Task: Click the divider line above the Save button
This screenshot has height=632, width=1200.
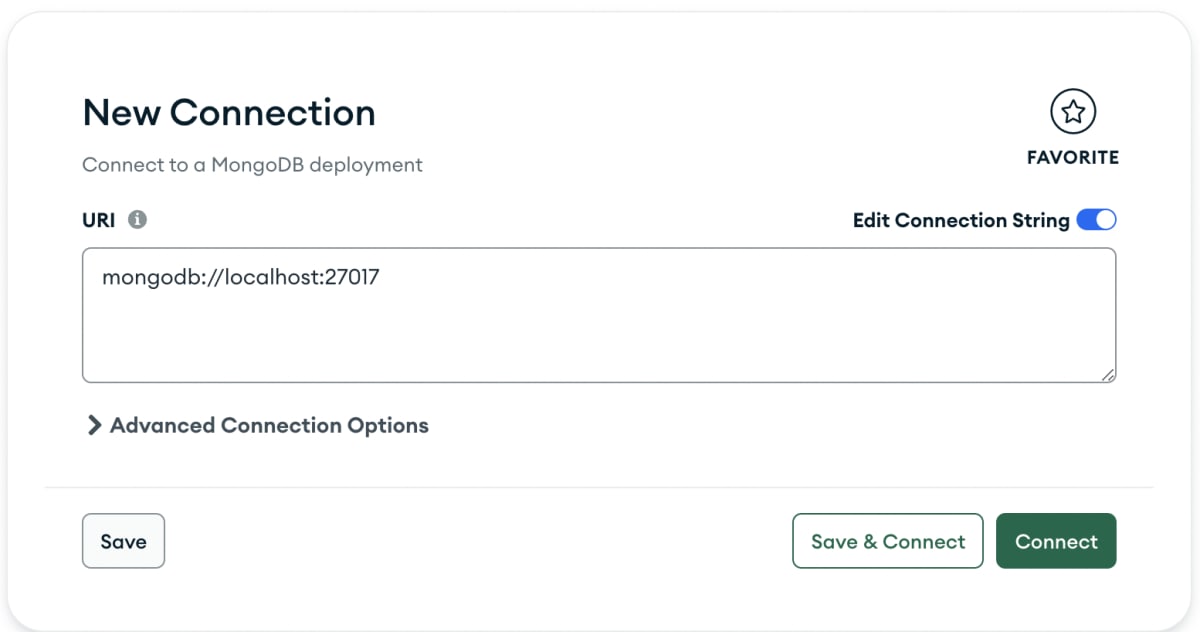Action: [x=600, y=488]
